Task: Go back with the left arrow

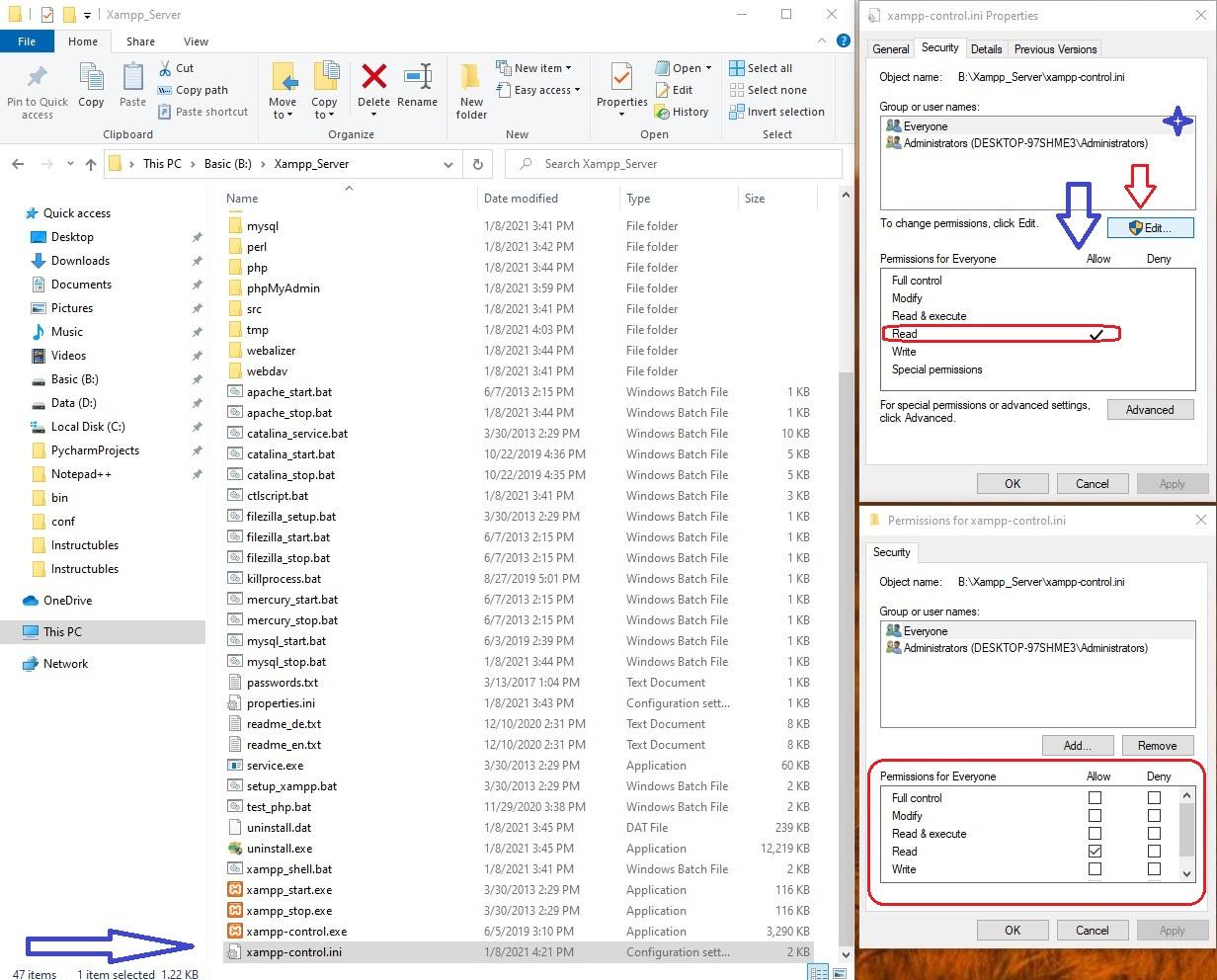Action: click(18, 164)
